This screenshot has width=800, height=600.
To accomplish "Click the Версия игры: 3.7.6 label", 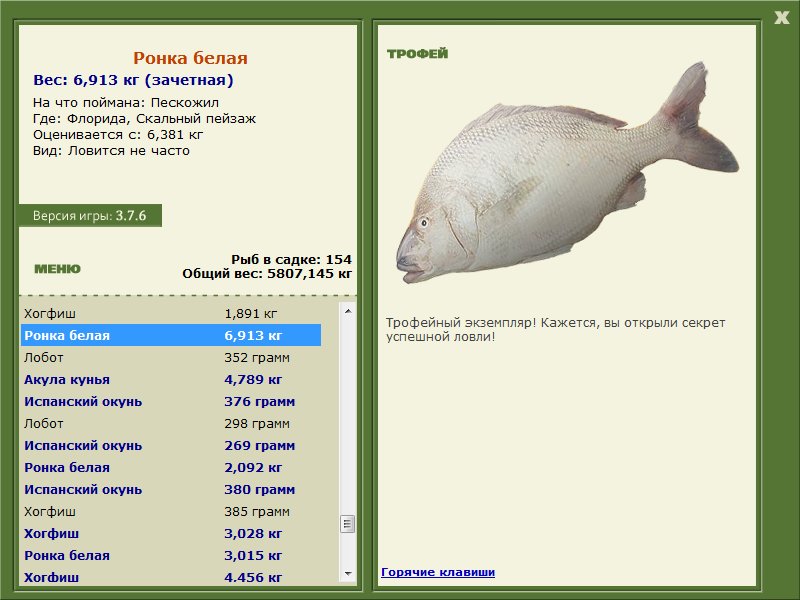I will point(90,215).
